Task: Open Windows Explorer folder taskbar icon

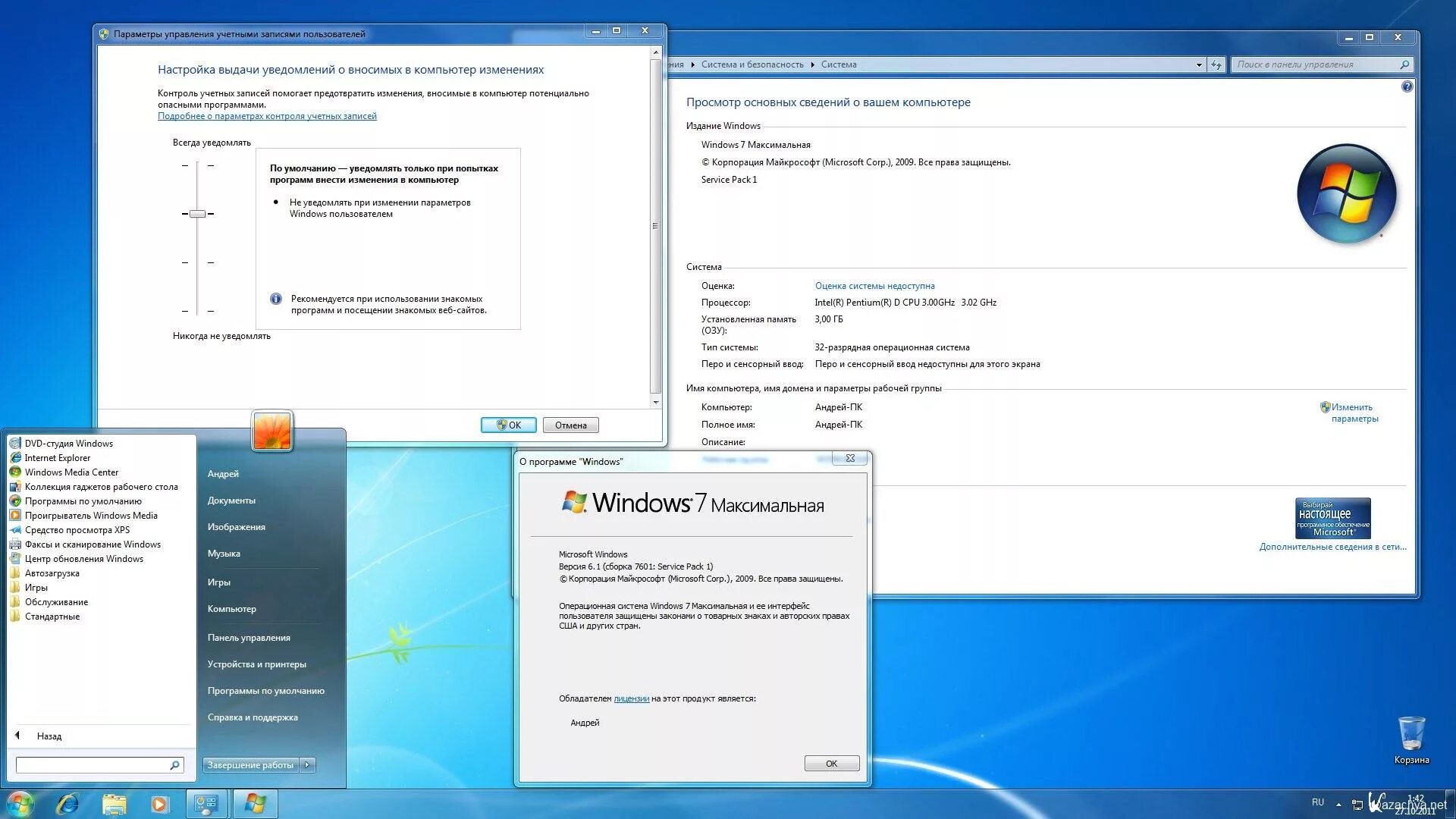Action: [114, 804]
